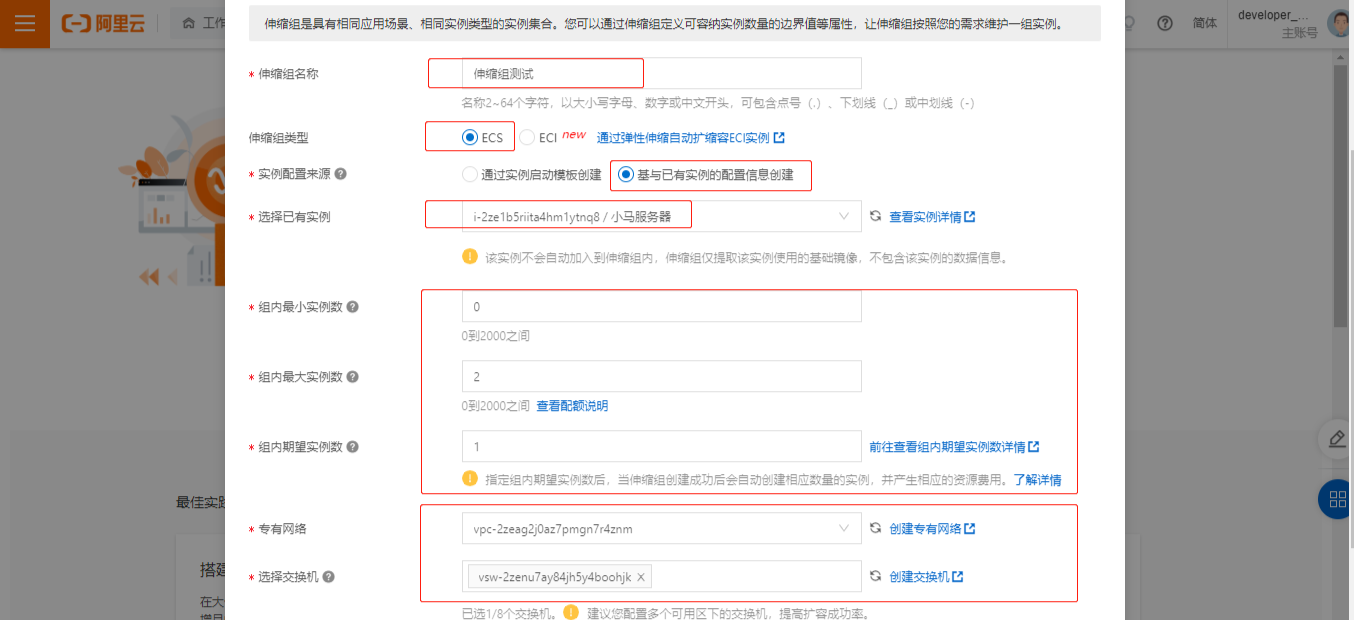1354x620 pixels.
Task: Show help for select vSwitch
Action: coord(328,577)
